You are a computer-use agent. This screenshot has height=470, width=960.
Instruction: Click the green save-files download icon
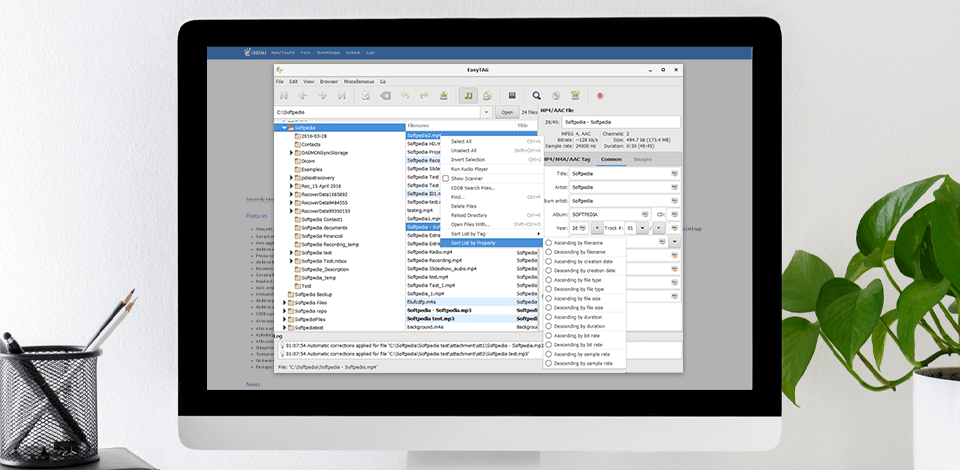444,95
